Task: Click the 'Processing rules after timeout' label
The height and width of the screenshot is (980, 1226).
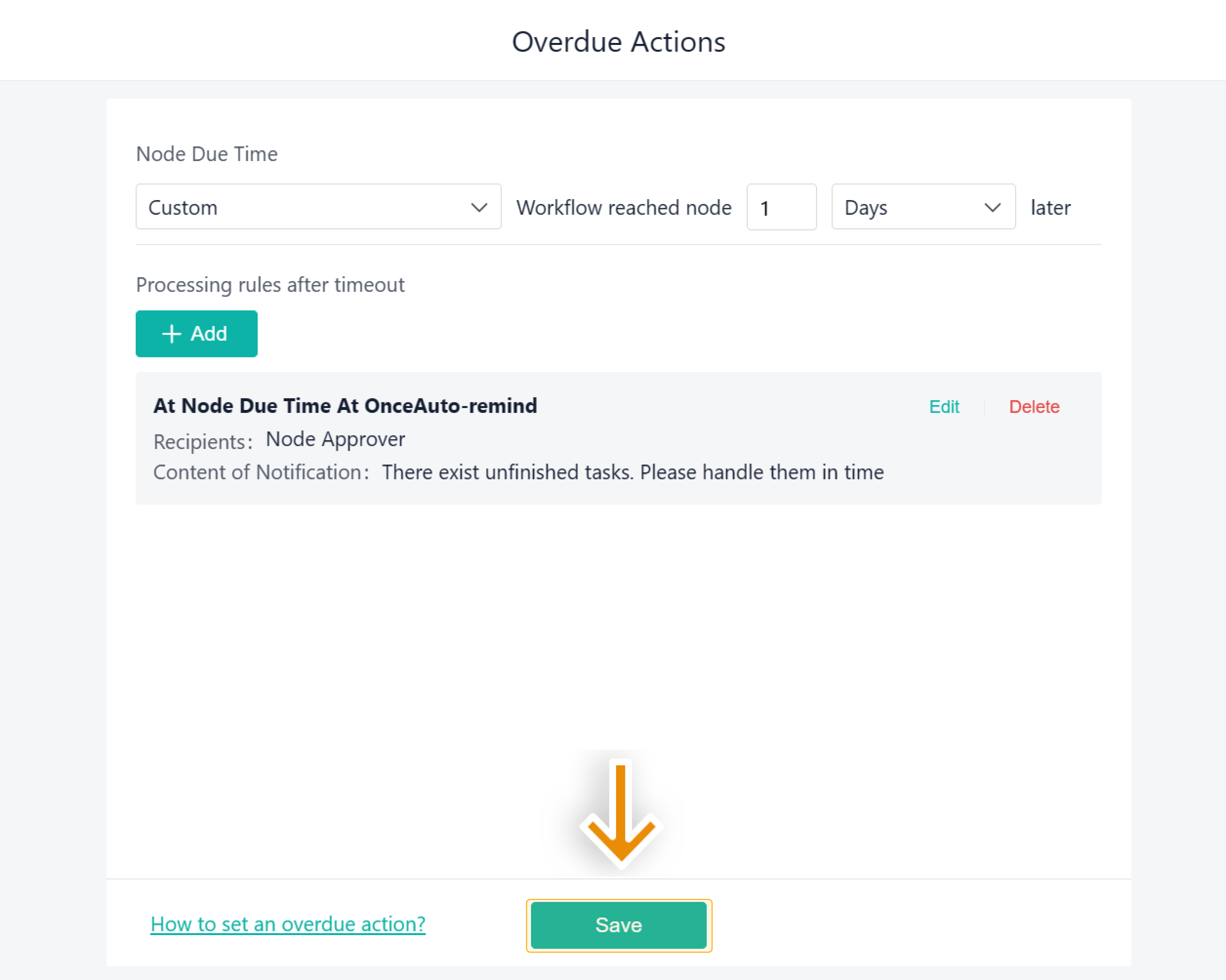Action: 271,285
